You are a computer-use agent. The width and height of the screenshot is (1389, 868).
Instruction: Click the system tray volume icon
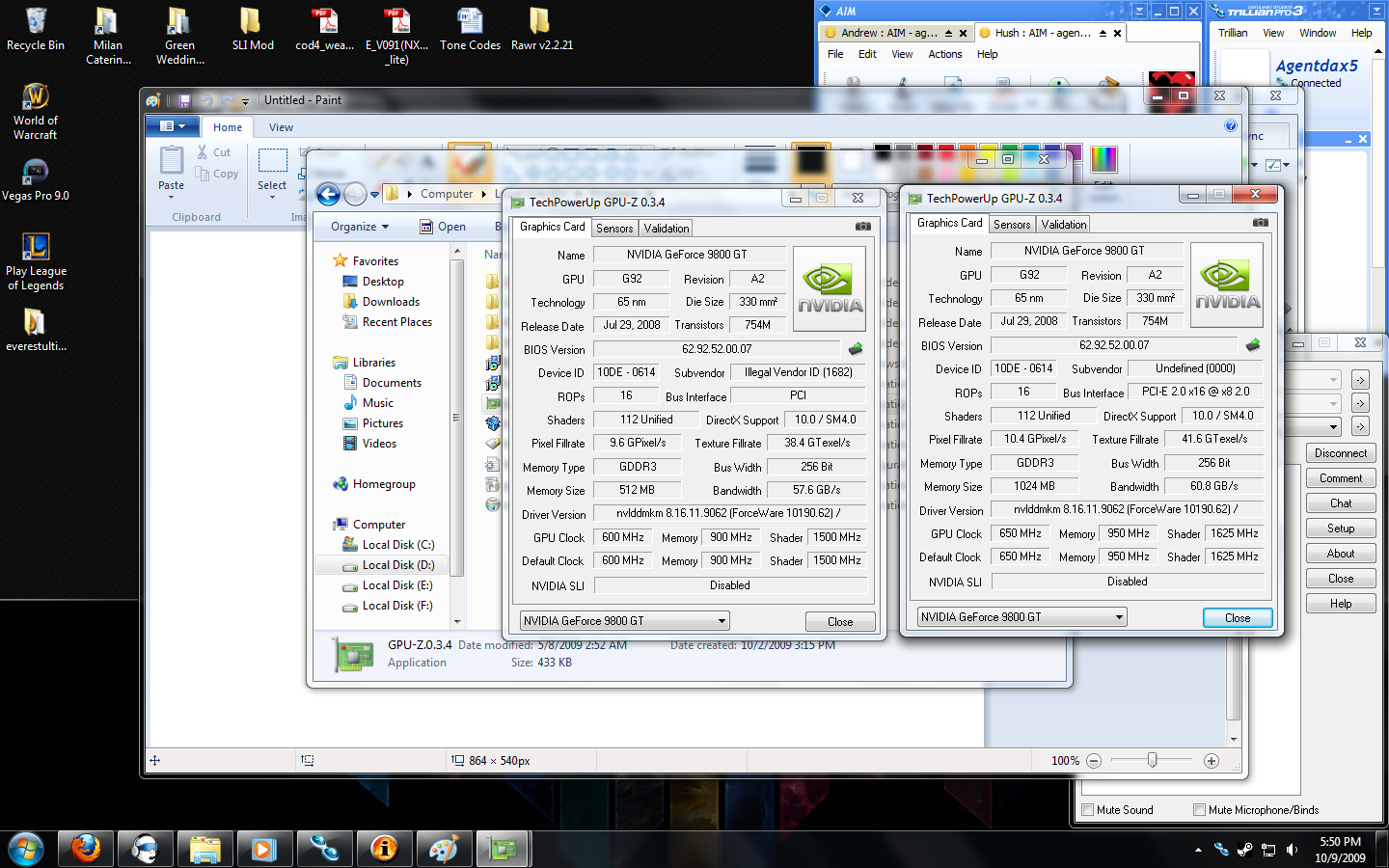pos(1293,850)
